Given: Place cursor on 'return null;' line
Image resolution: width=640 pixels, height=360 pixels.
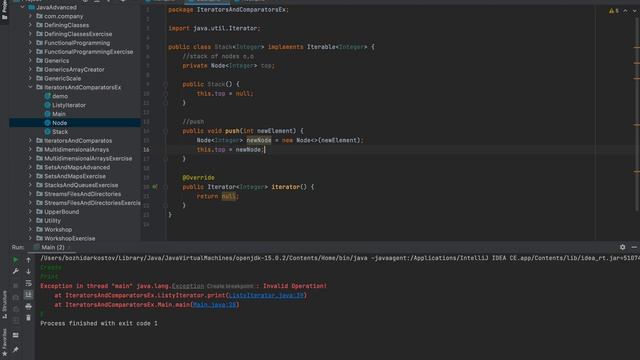Looking at the screenshot, I should pos(218,196).
